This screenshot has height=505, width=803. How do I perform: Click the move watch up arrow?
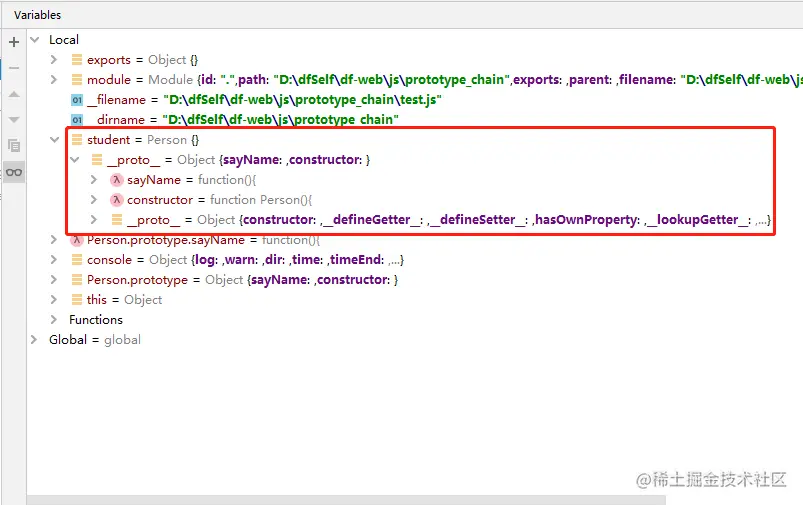tap(14, 94)
